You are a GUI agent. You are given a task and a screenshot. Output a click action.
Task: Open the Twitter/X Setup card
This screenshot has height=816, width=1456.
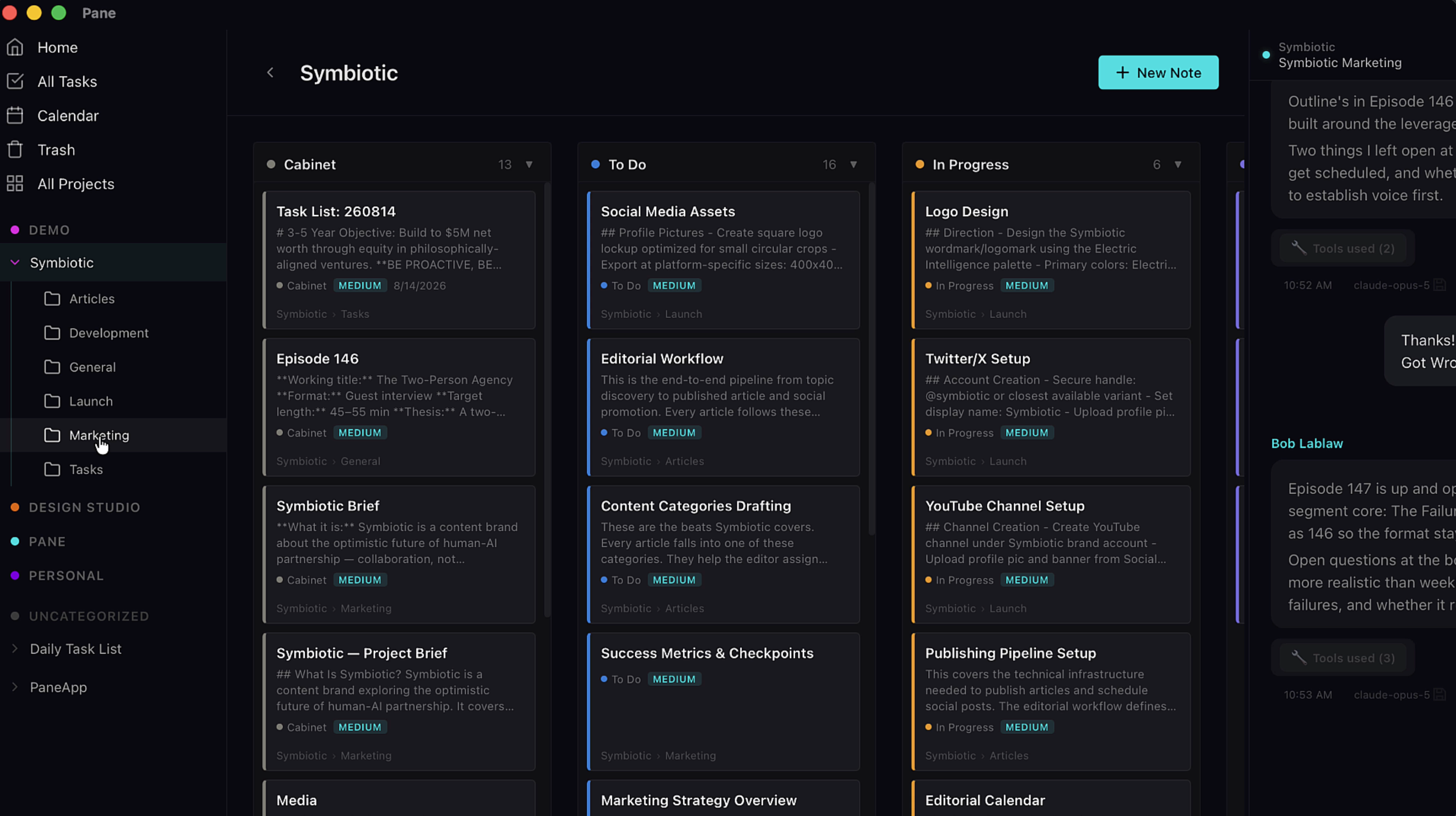pos(1051,407)
